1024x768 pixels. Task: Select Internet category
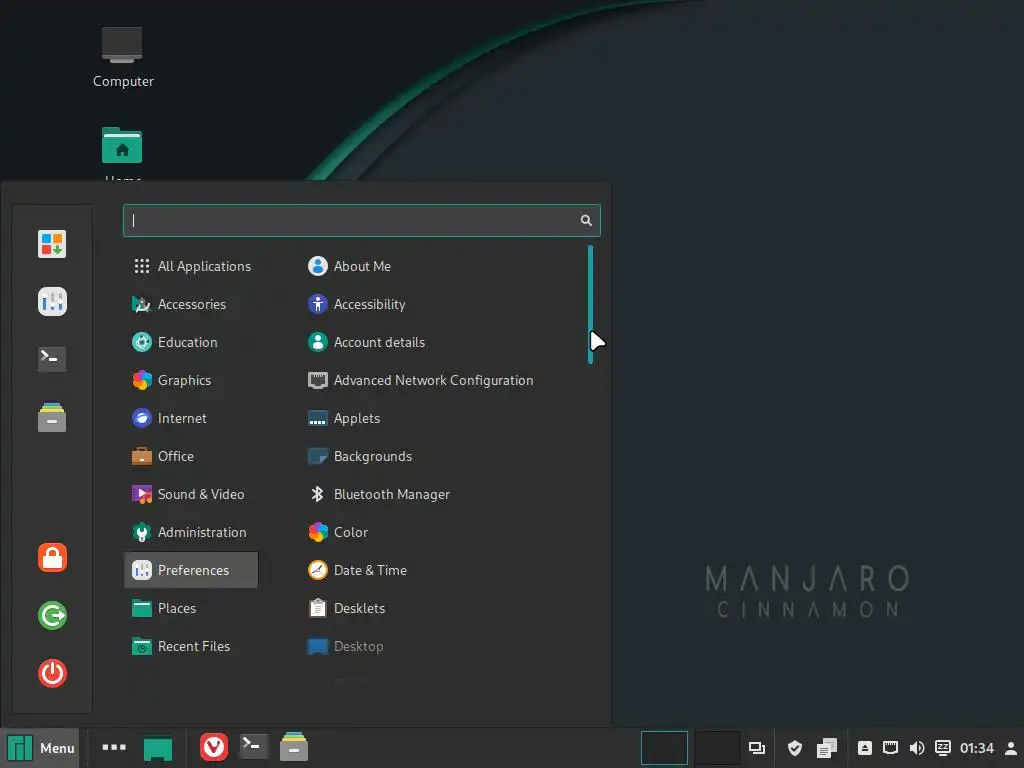click(x=191, y=418)
